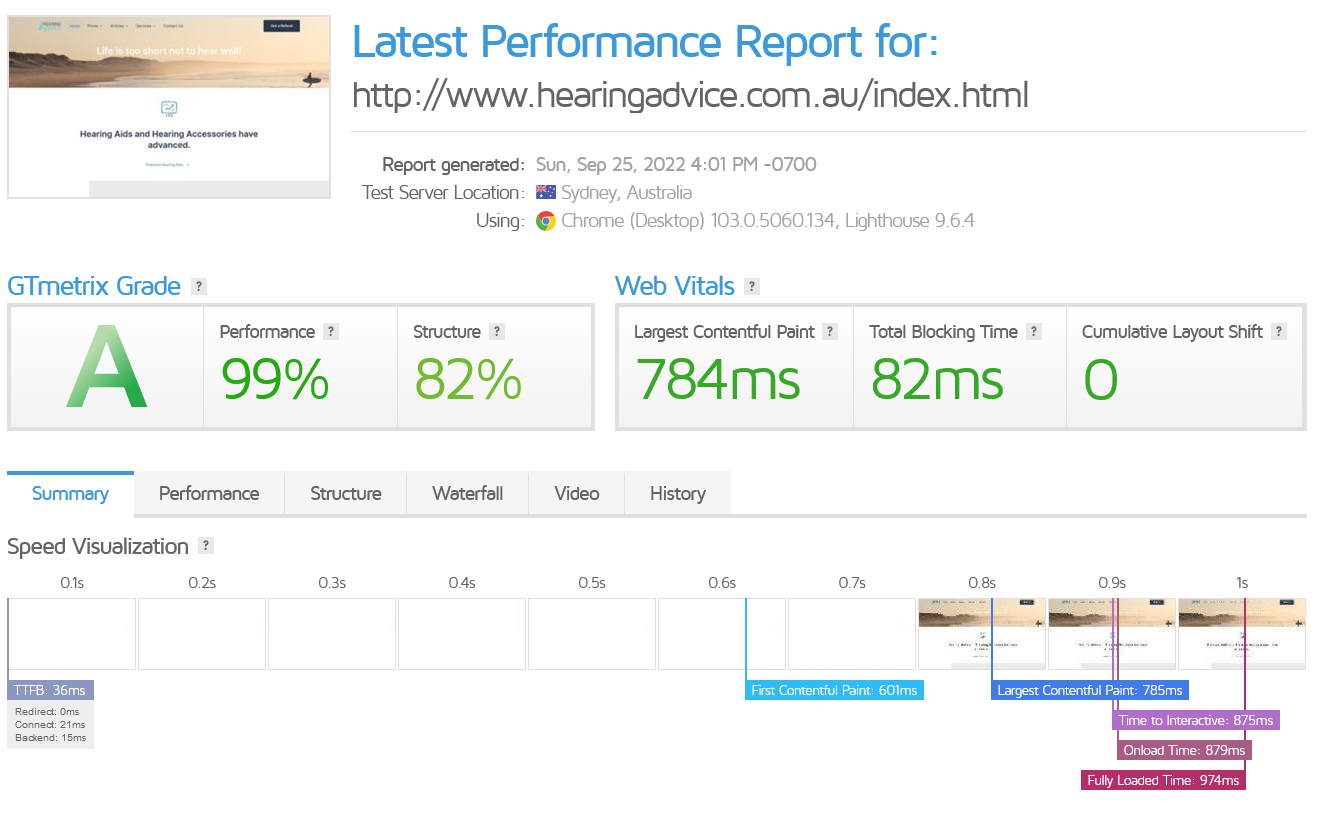The image size is (1322, 821).
Task: Click the Largest Contentful Paint help icon
Action: pyautogui.click(x=829, y=332)
